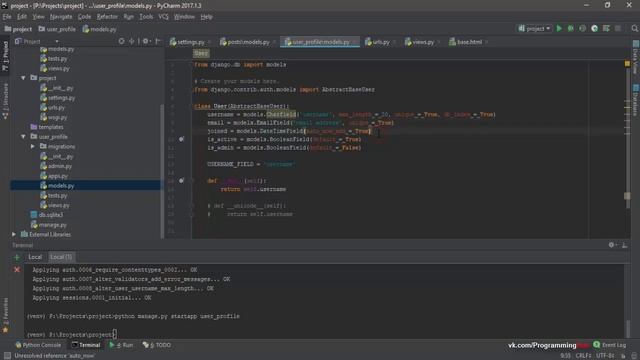Click UTF-8 encoding in status bar

pos(605,356)
